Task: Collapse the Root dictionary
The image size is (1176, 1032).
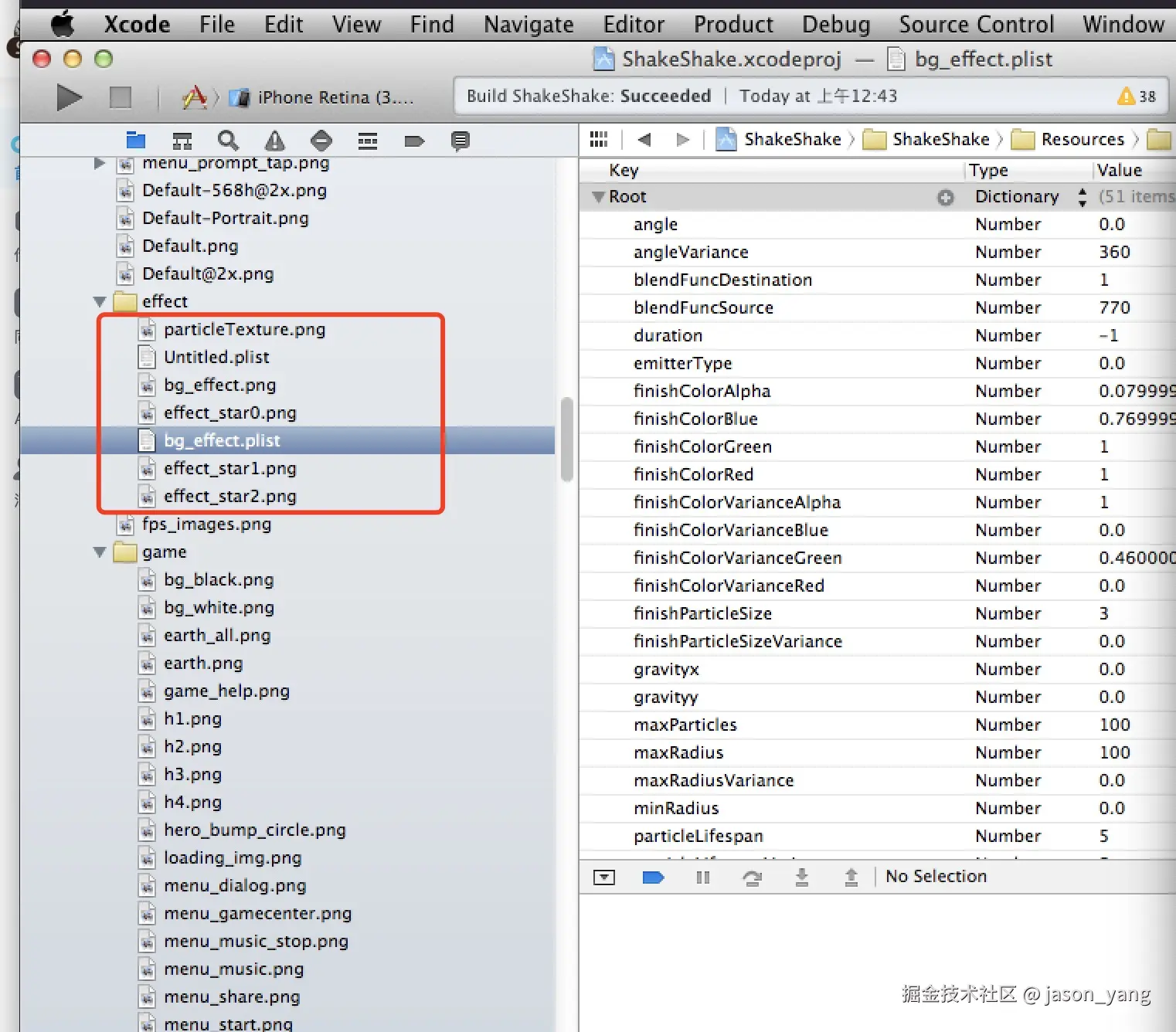Action: 598,197
